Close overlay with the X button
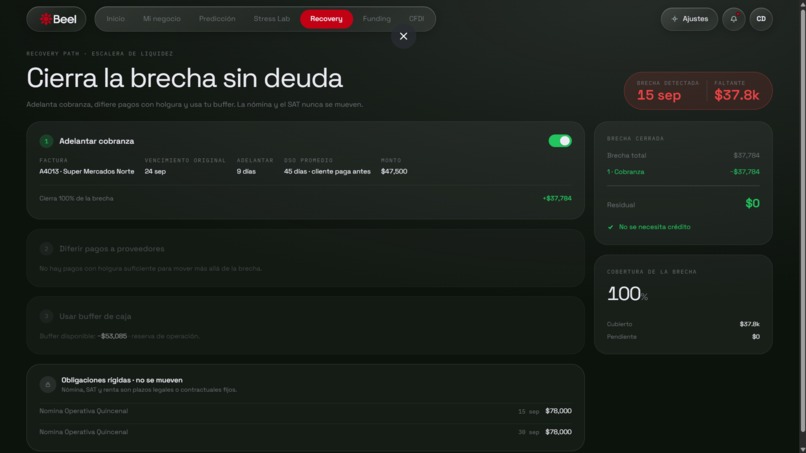The image size is (806, 453). [404, 37]
